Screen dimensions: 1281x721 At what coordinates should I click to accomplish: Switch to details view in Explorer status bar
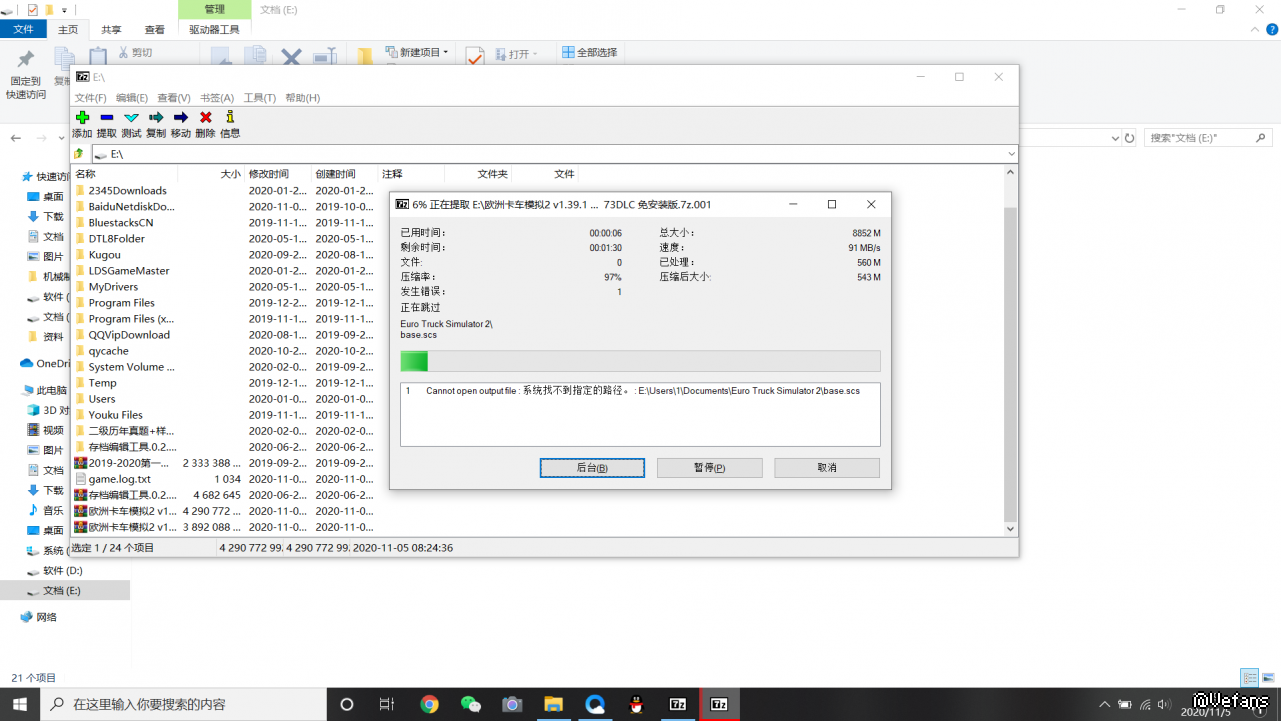pos(1249,677)
